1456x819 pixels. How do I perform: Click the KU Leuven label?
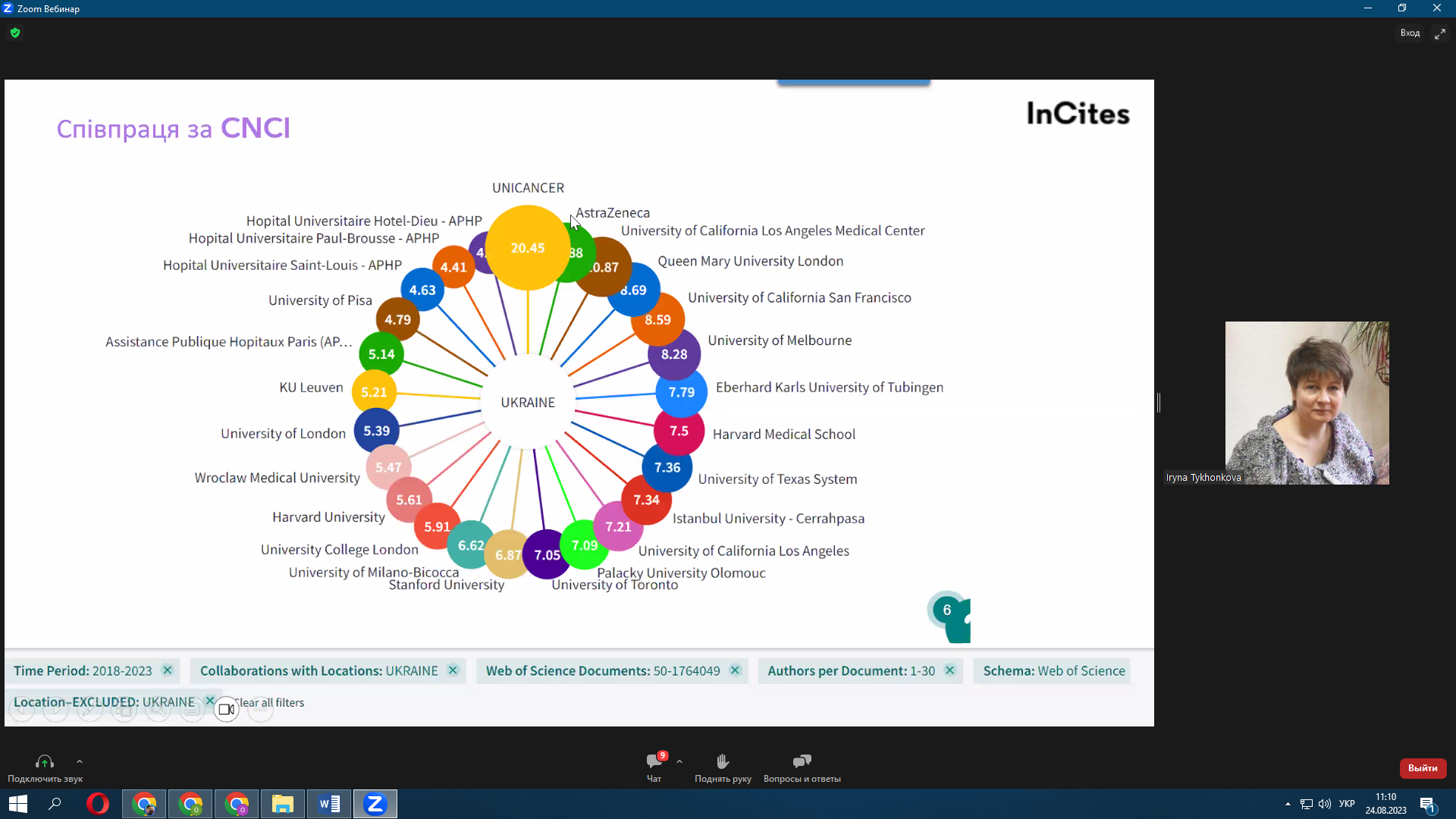click(311, 388)
